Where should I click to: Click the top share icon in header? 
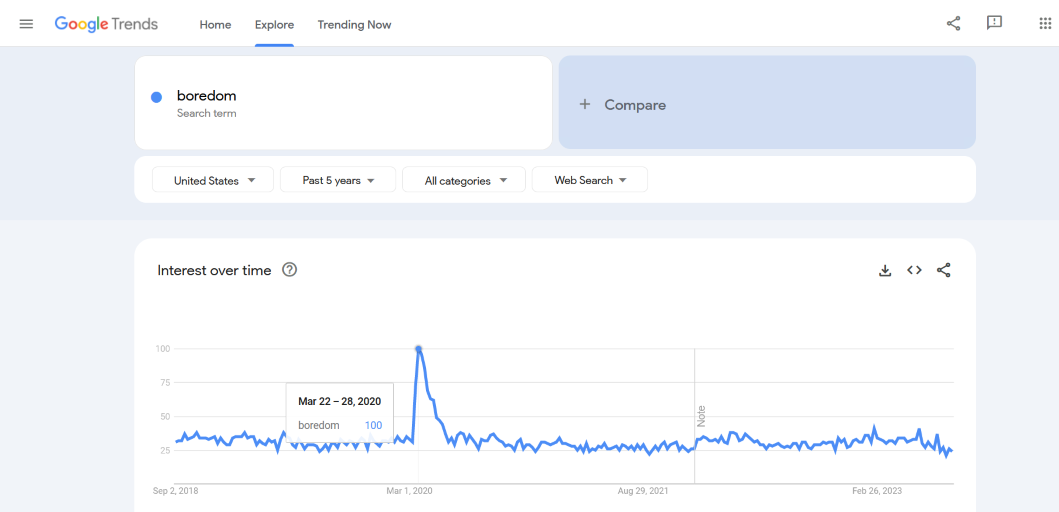click(954, 24)
